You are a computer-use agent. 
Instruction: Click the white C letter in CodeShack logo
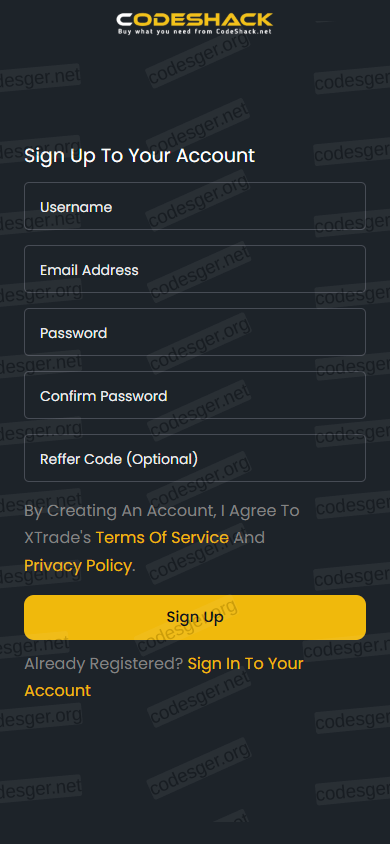124,20
